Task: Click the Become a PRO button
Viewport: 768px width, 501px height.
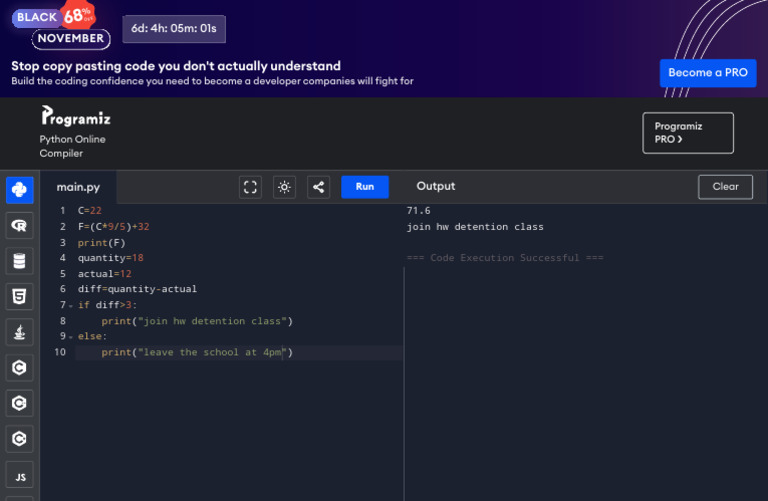Action: (x=708, y=73)
